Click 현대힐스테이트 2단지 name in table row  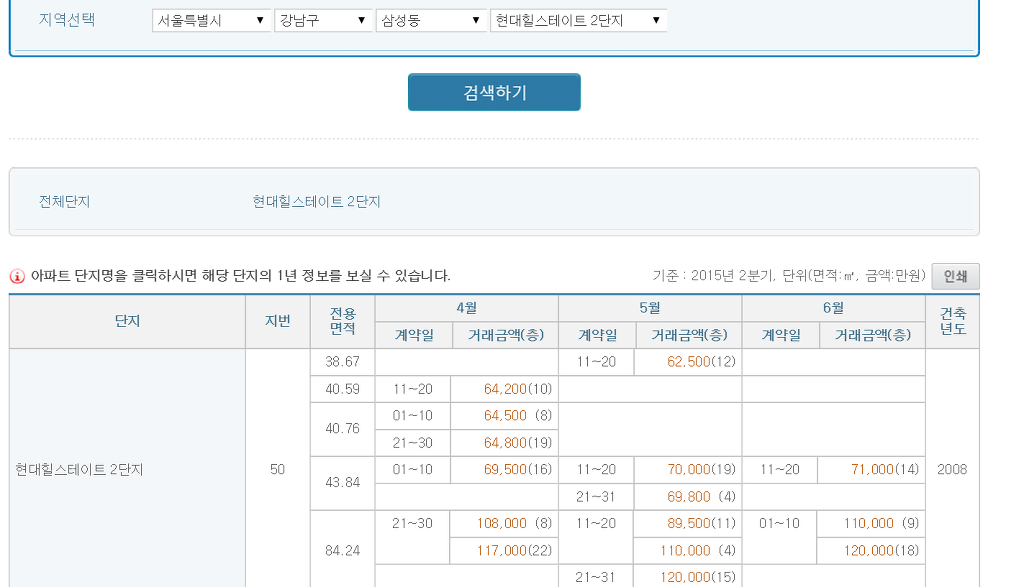pyautogui.click(x=79, y=469)
